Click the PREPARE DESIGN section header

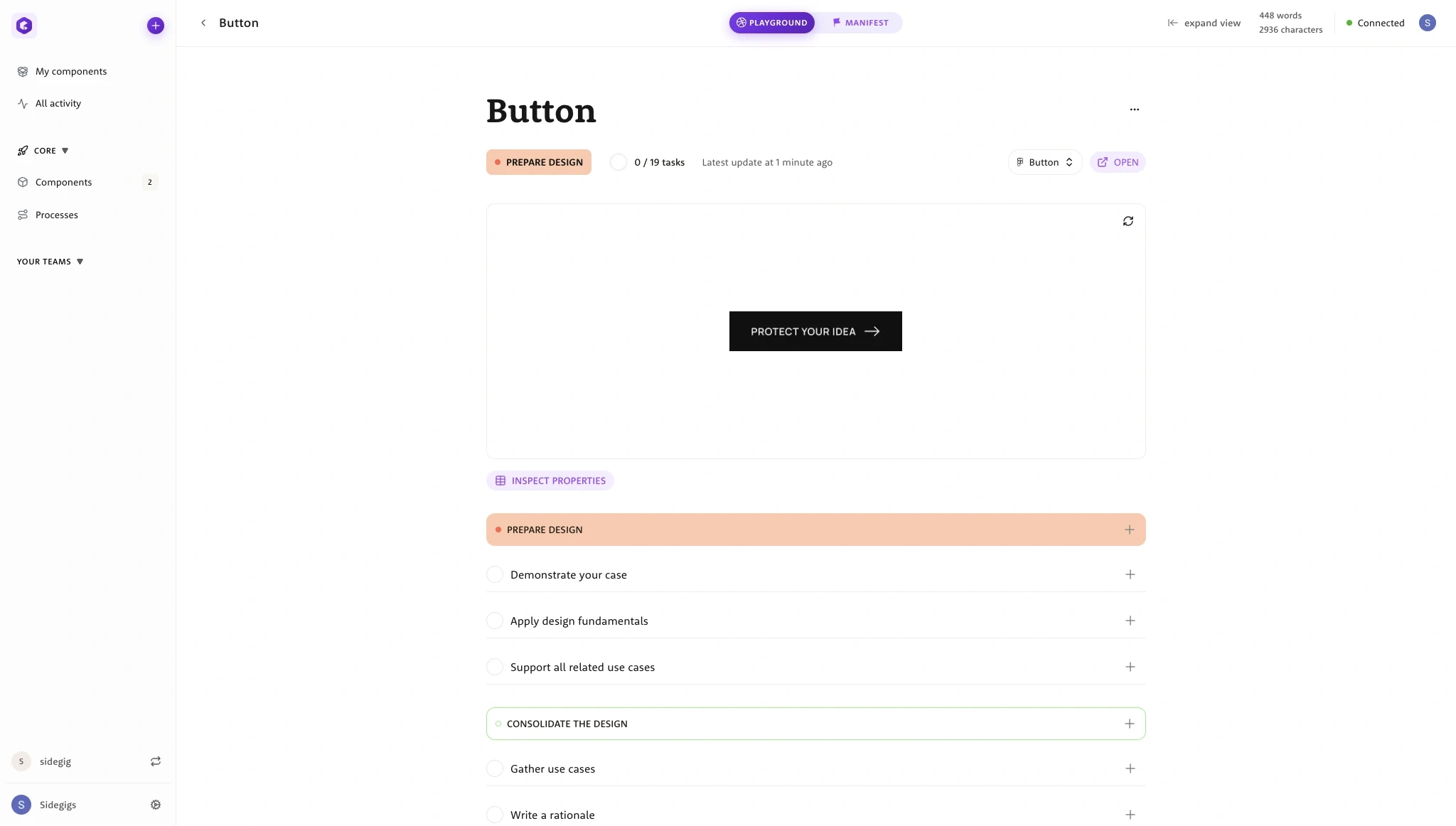click(x=816, y=530)
